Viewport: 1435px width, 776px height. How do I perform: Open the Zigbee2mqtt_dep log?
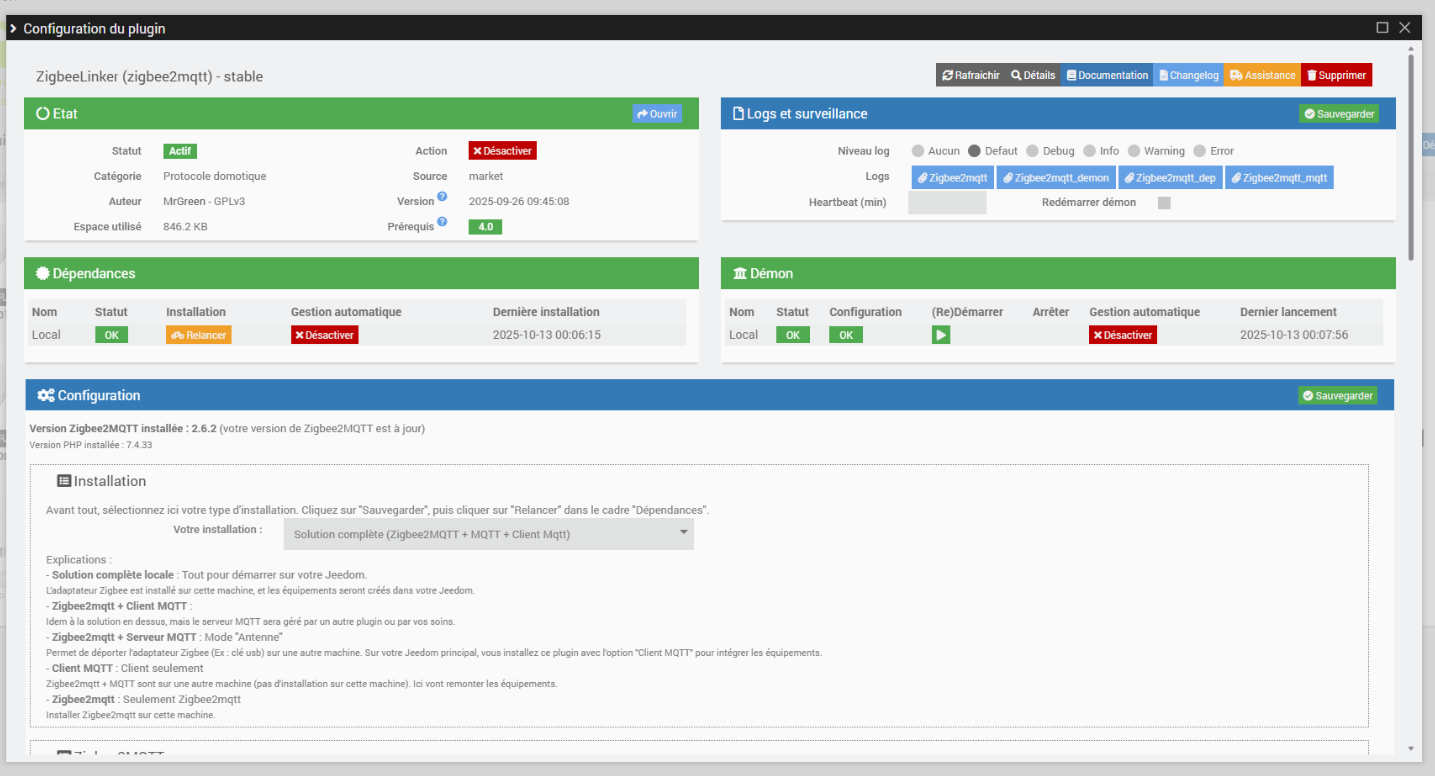[x=1170, y=178]
